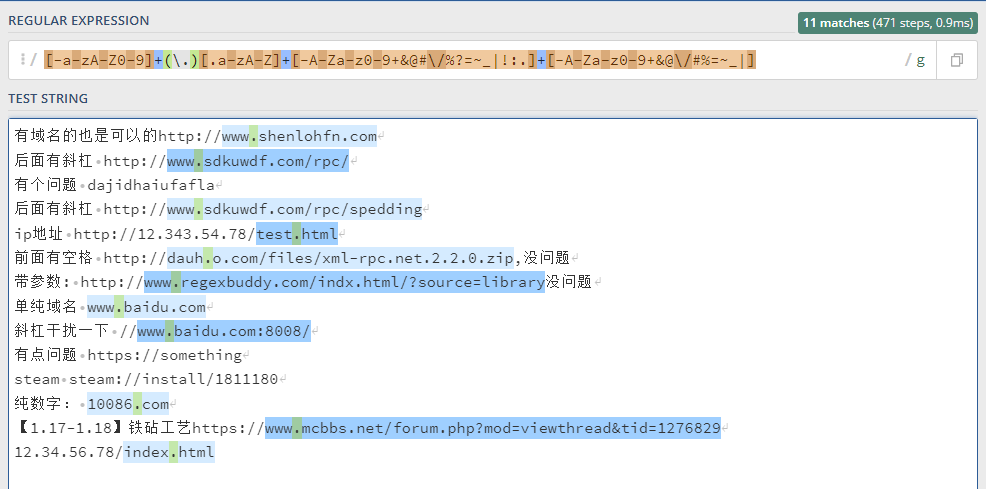Click the 'REGULAR EXPRESSION' section heading
986x489 pixels.
[x=79, y=20]
